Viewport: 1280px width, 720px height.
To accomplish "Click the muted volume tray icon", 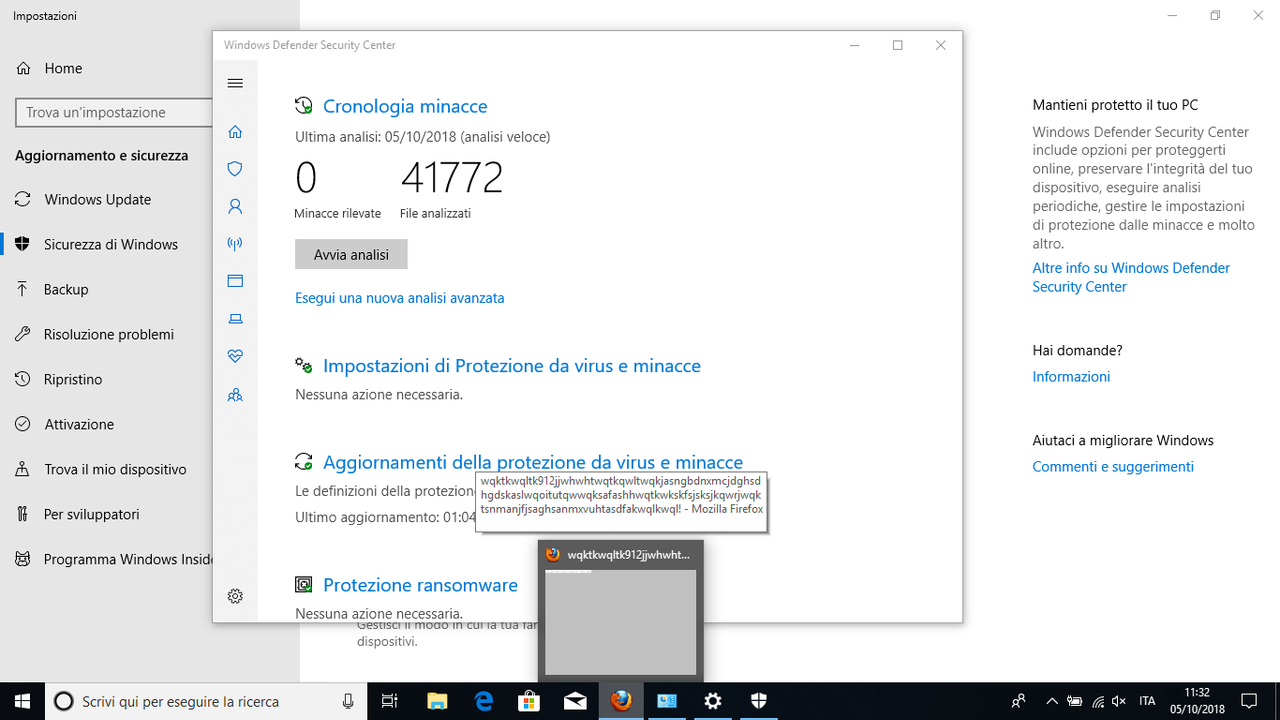I will pyautogui.click(x=1120, y=701).
